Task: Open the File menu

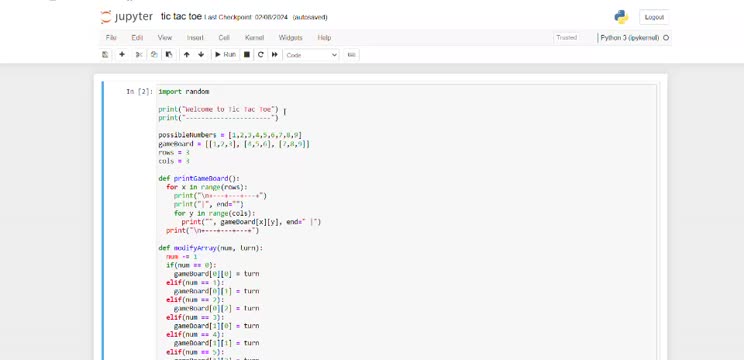Action: click(111, 37)
